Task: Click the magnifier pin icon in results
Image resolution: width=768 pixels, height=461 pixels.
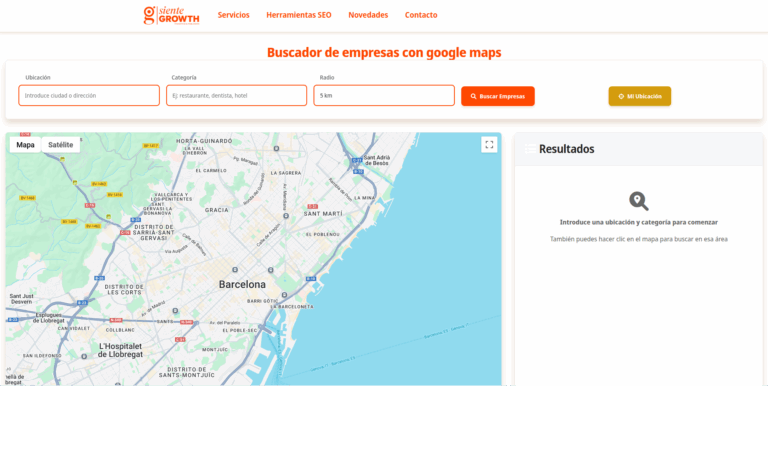Action: point(639,201)
